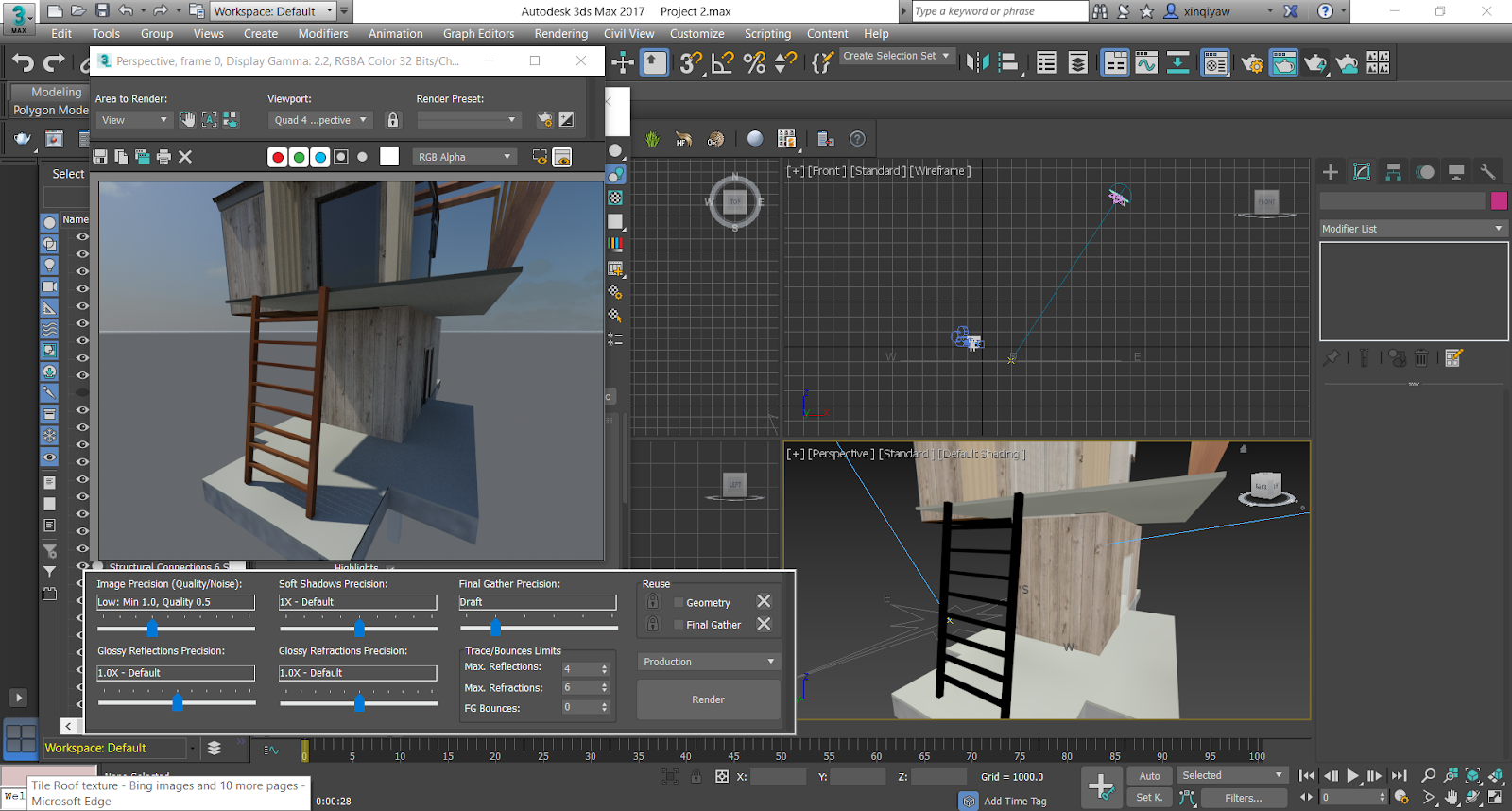
Task: Click the Auto key button
Action: 1149,776
